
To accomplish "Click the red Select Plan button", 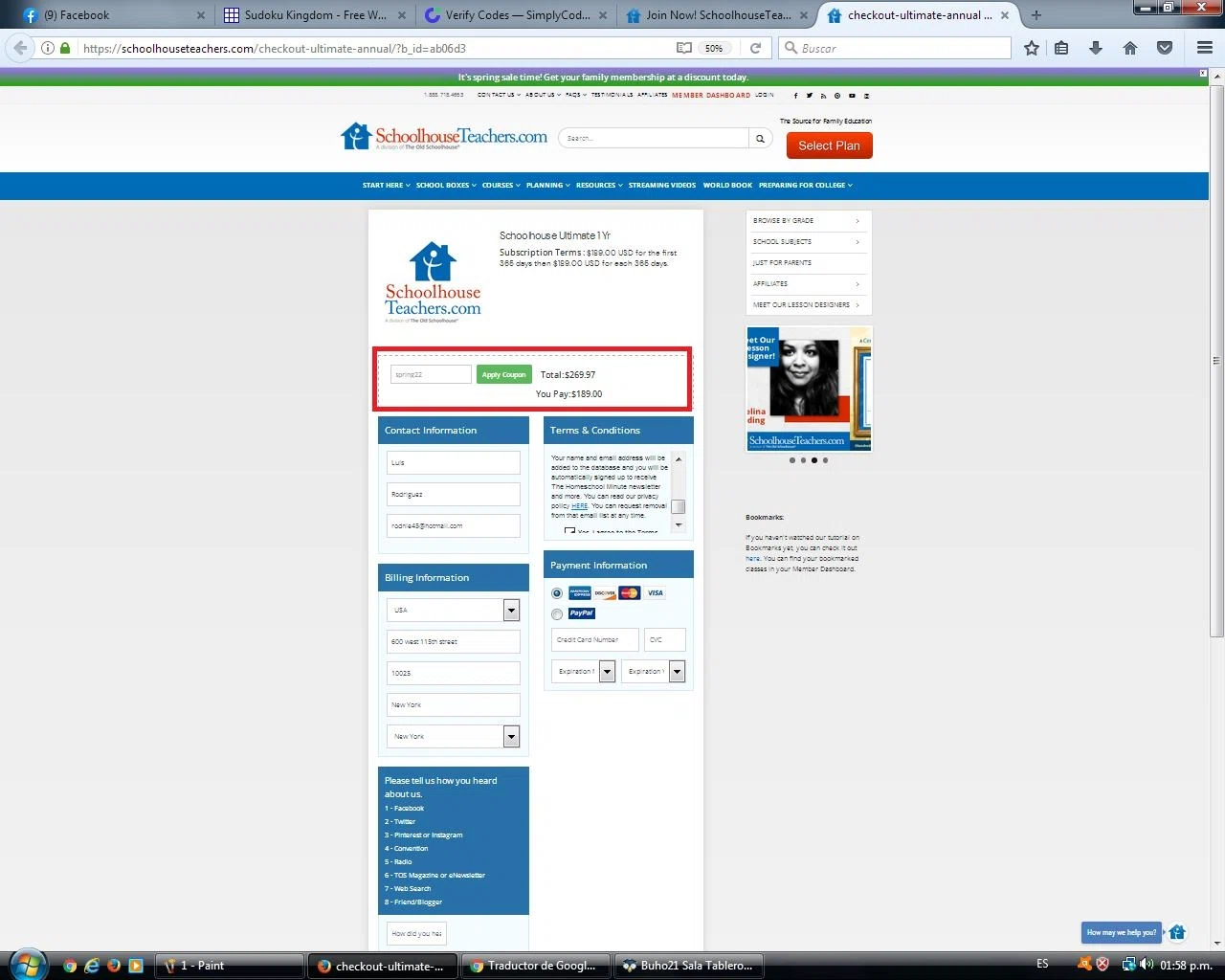I will 829,145.
